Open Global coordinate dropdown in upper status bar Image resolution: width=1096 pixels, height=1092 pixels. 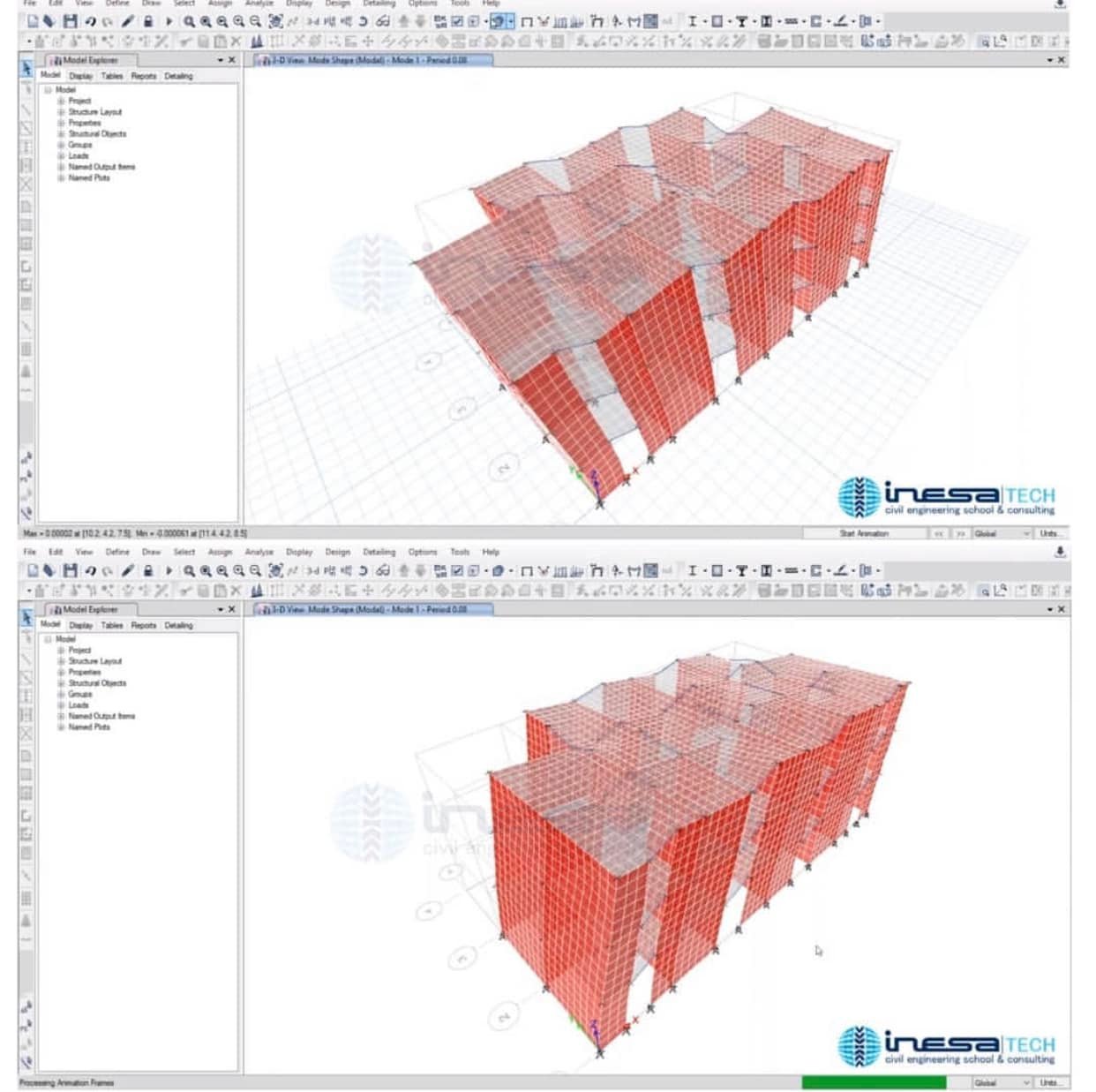point(1002,533)
